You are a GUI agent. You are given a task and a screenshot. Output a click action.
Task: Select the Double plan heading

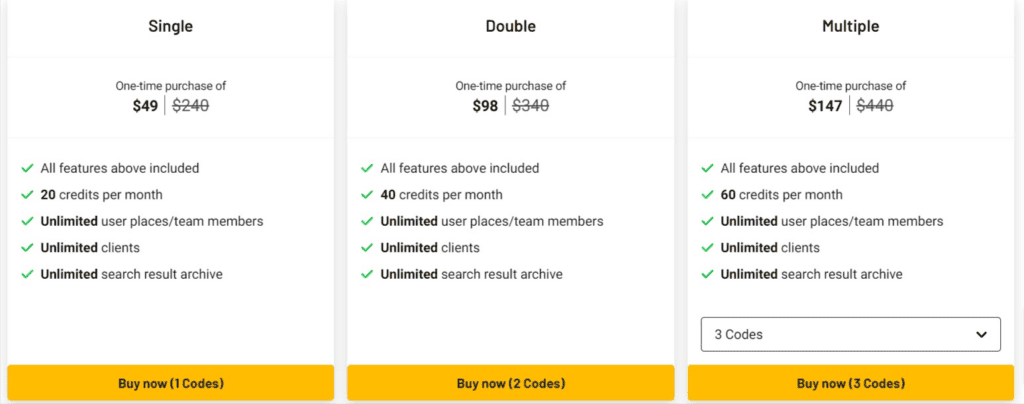[510, 27]
